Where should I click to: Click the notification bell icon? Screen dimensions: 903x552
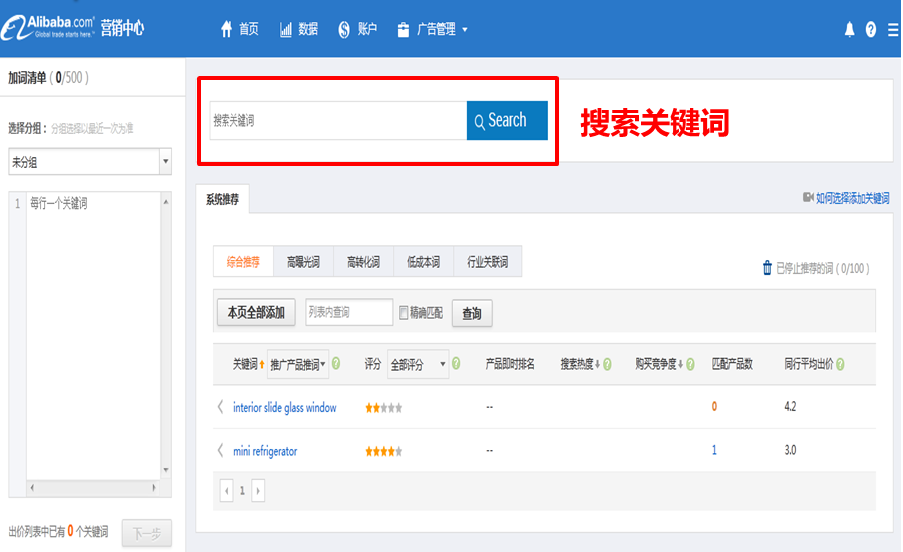point(850,30)
